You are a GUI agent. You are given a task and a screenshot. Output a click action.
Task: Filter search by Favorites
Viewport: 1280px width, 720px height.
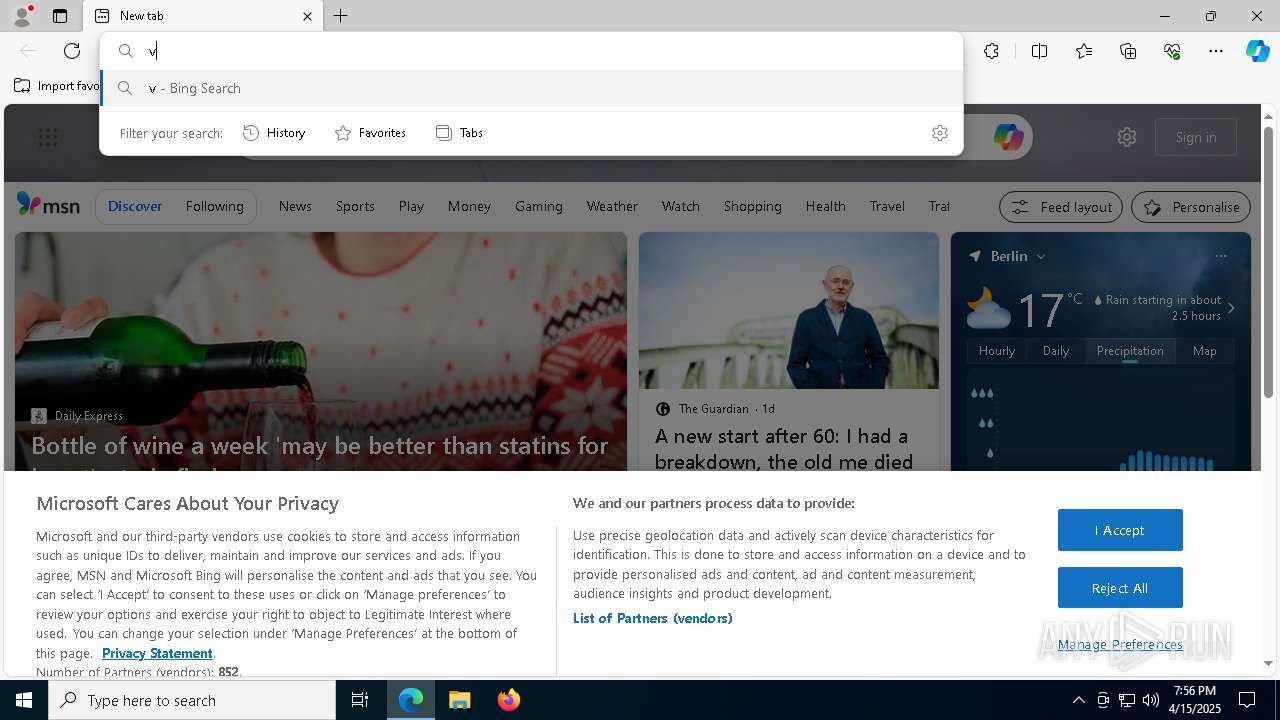point(371,133)
